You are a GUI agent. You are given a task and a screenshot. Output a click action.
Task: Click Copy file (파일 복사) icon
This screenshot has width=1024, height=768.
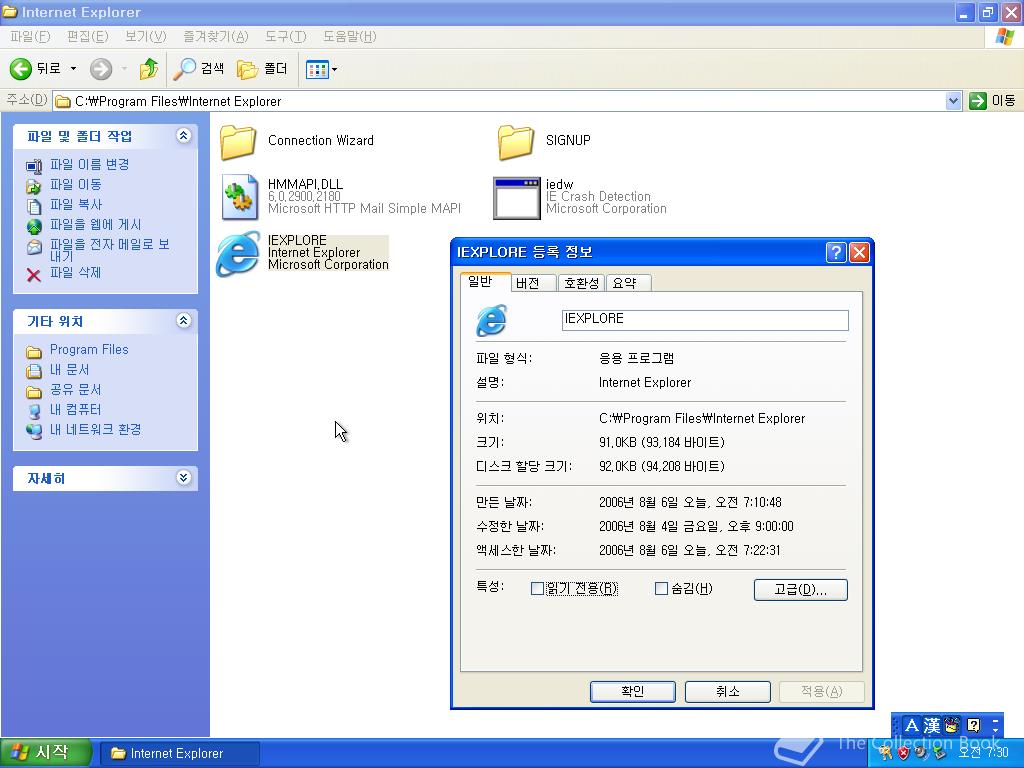coord(34,206)
